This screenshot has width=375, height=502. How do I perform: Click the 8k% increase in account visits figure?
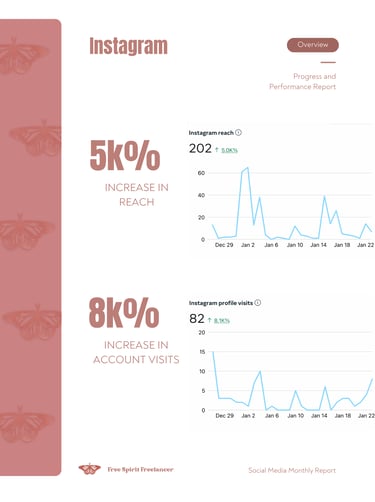point(124,313)
